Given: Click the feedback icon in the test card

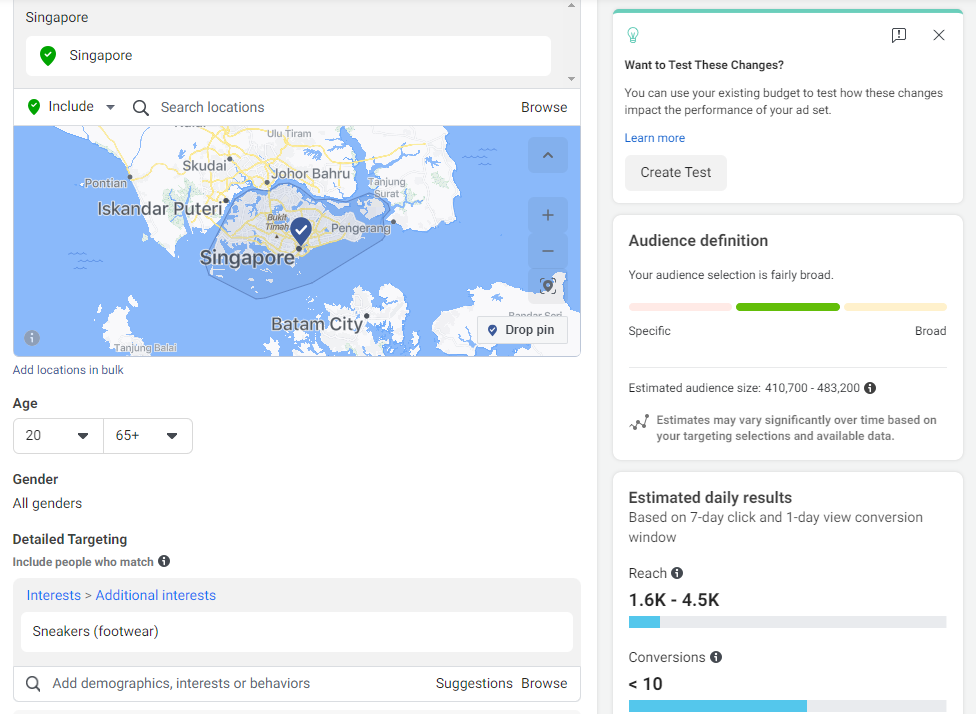Looking at the screenshot, I should pyautogui.click(x=898, y=35).
